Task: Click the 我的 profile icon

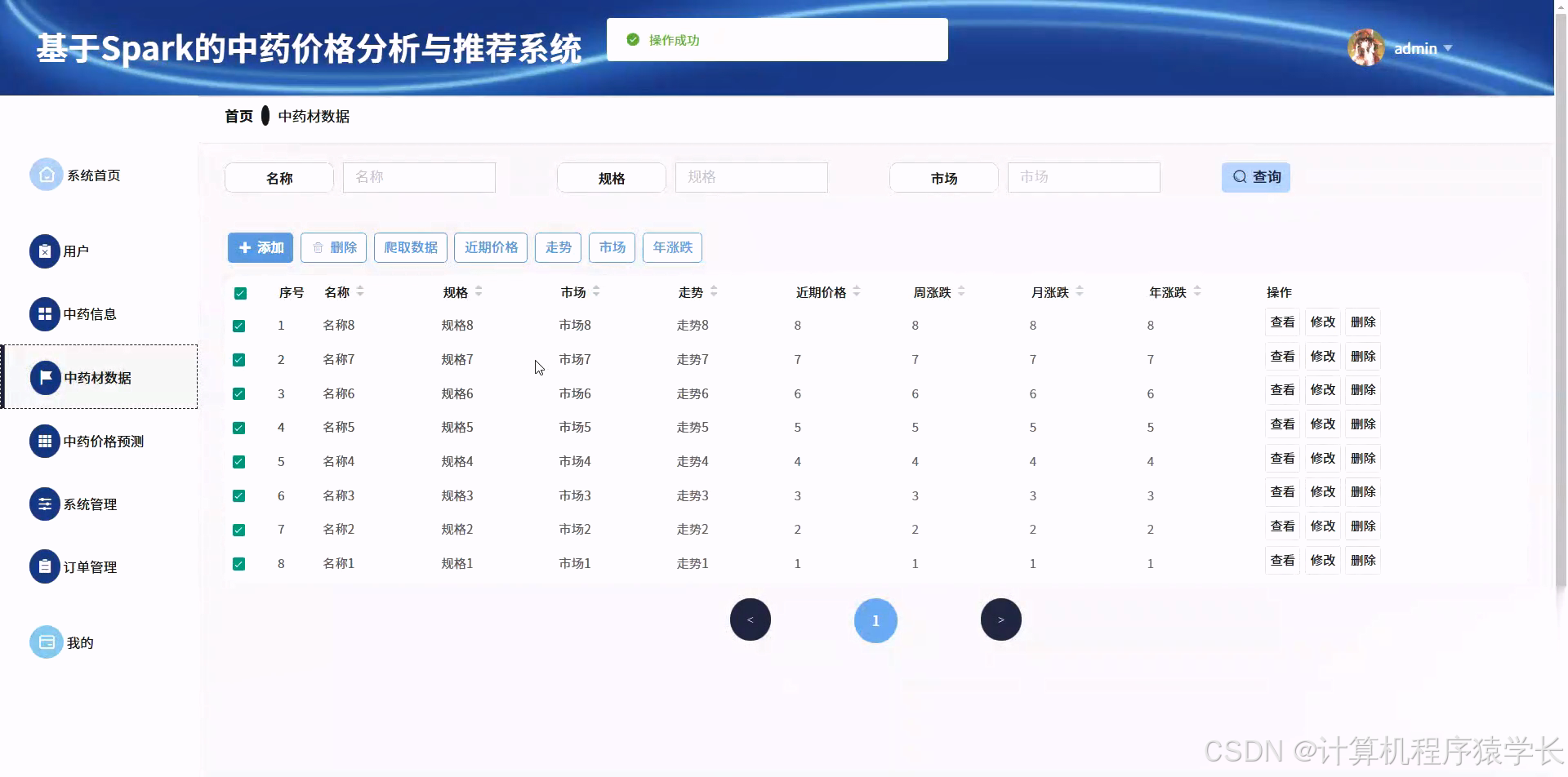Action: click(46, 642)
